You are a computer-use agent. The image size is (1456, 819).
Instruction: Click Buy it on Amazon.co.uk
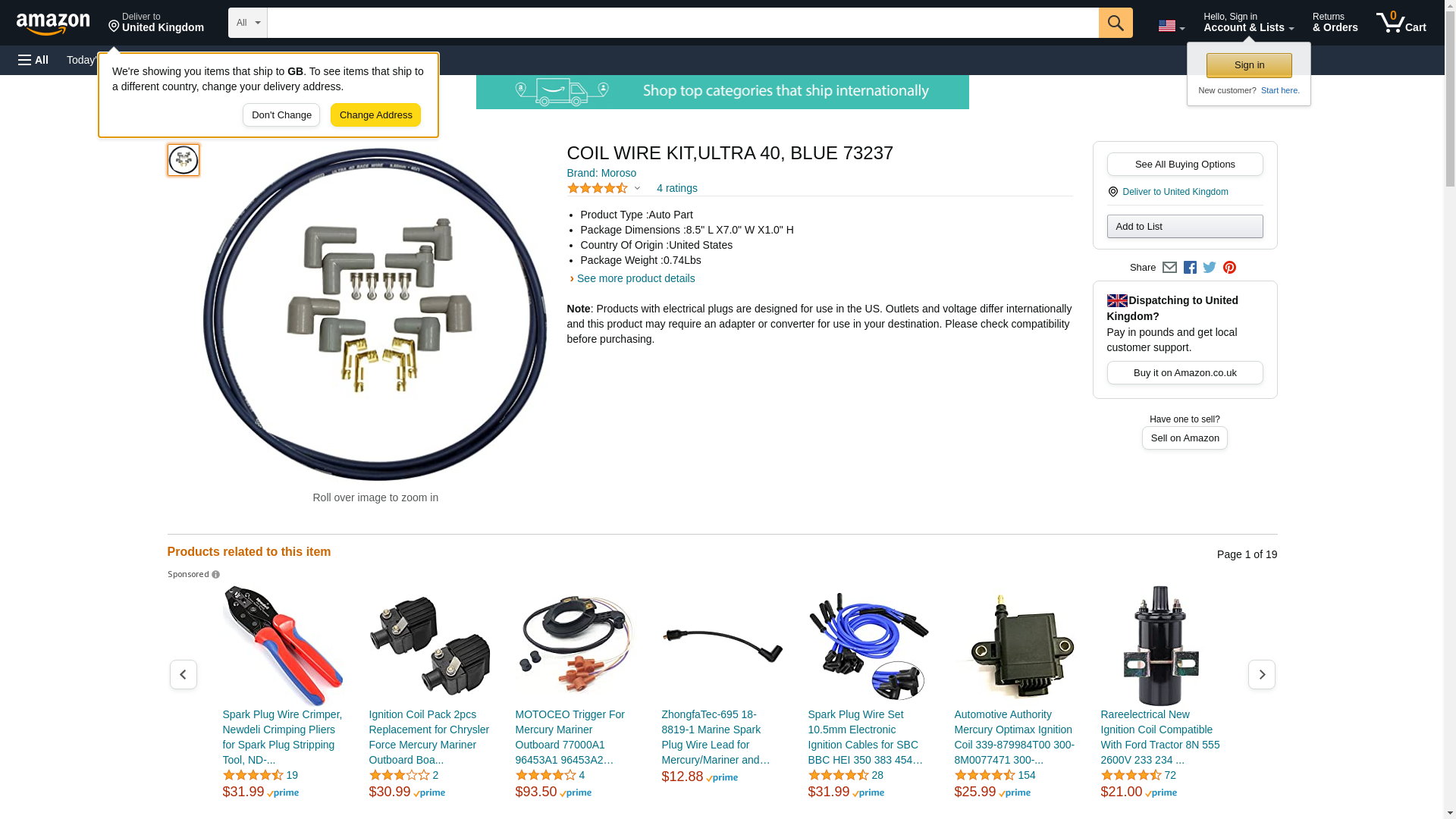click(x=1185, y=372)
